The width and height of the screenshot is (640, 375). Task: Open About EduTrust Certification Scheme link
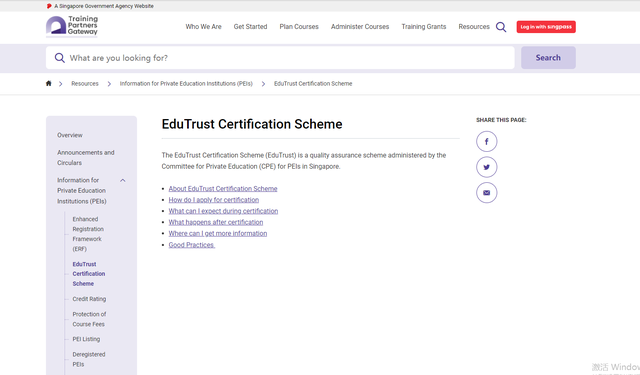coord(223,189)
